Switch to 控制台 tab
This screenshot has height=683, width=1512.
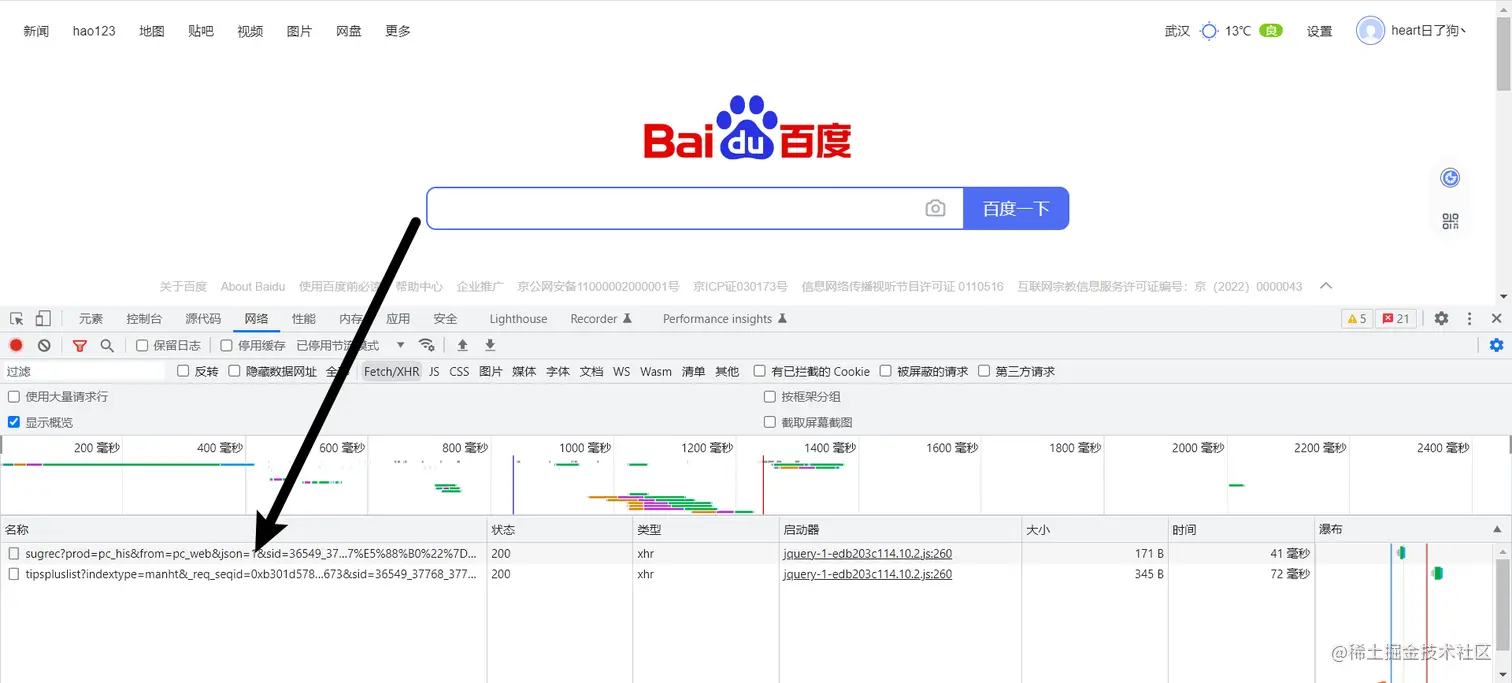click(144, 319)
